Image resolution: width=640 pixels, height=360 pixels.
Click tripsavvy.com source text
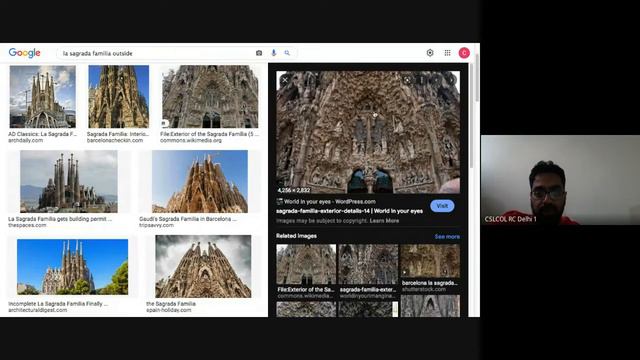click(x=156, y=225)
